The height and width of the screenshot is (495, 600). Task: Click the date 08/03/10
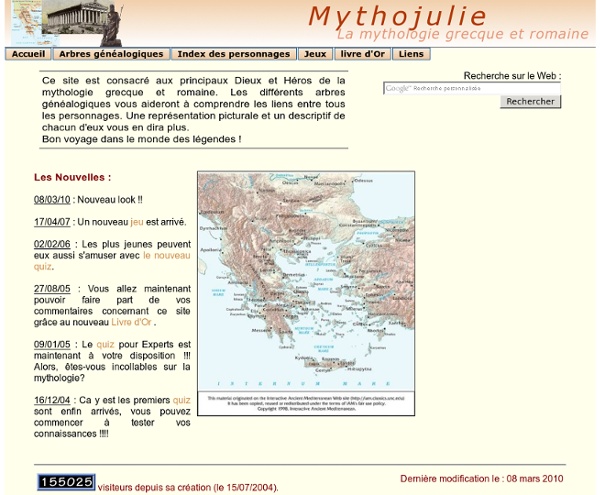coord(52,200)
